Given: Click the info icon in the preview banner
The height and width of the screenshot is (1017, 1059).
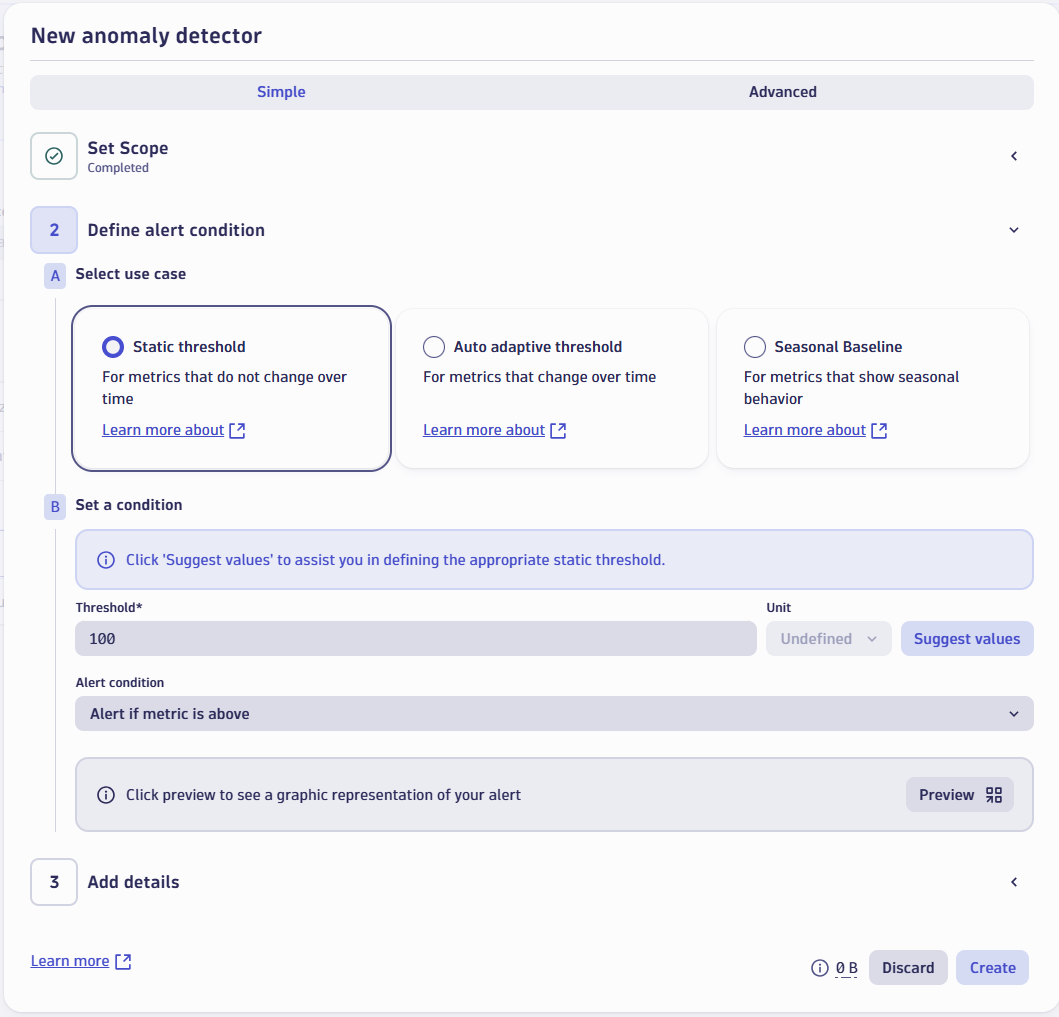Looking at the screenshot, I should point(105,794).
